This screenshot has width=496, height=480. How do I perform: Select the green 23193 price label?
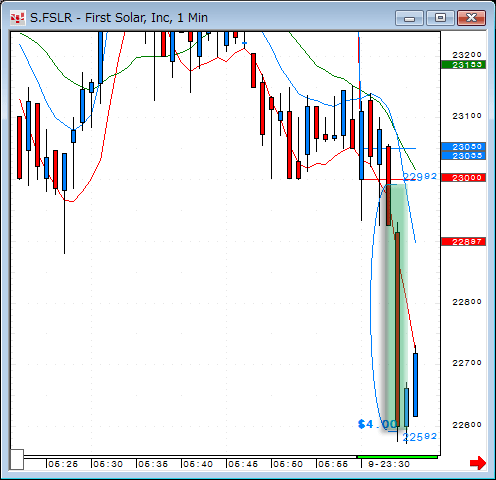point(463,65)
